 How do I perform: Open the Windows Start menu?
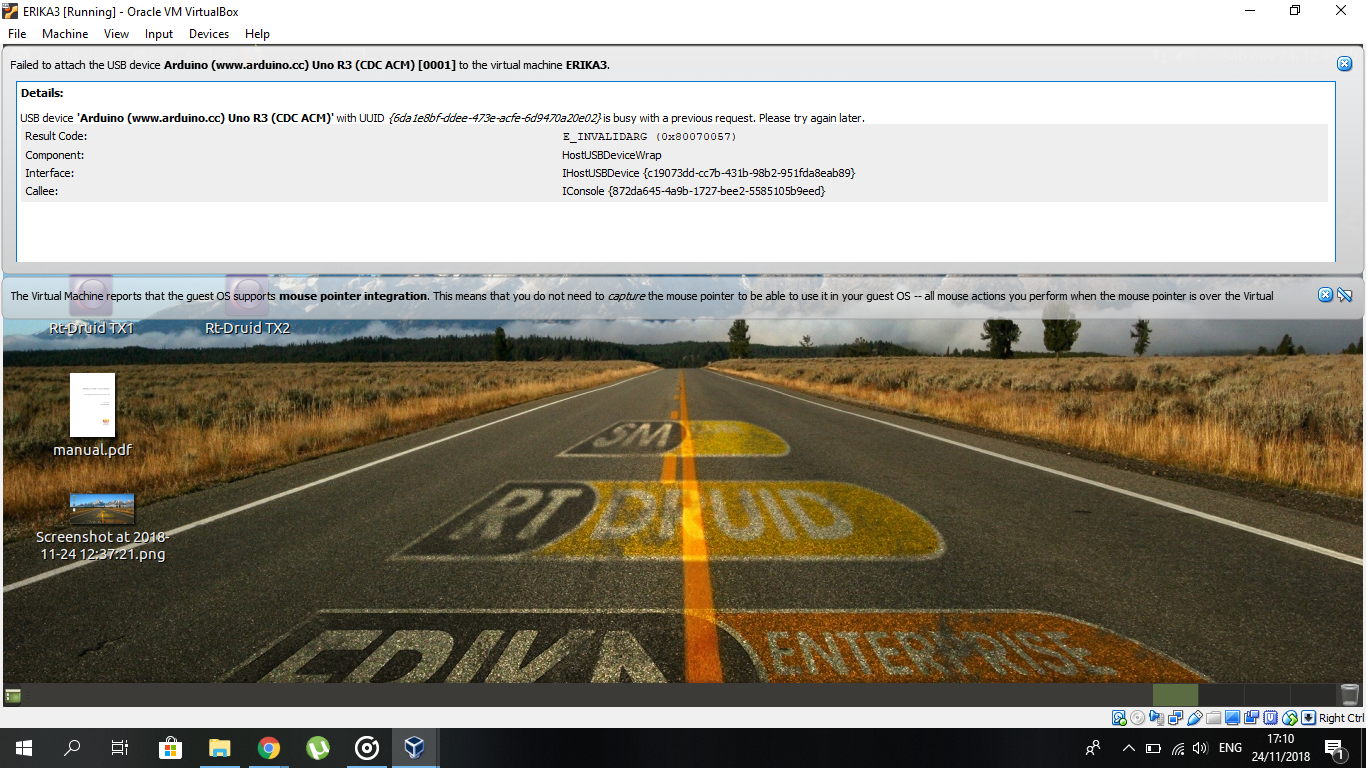[x=23, y=748]
